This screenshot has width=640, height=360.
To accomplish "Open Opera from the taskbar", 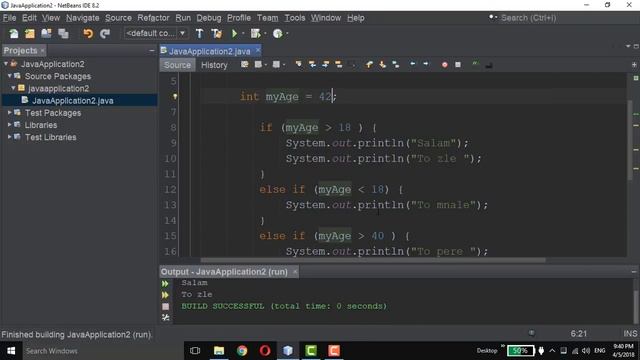I will pyautogui.click(x=265, y=351).
